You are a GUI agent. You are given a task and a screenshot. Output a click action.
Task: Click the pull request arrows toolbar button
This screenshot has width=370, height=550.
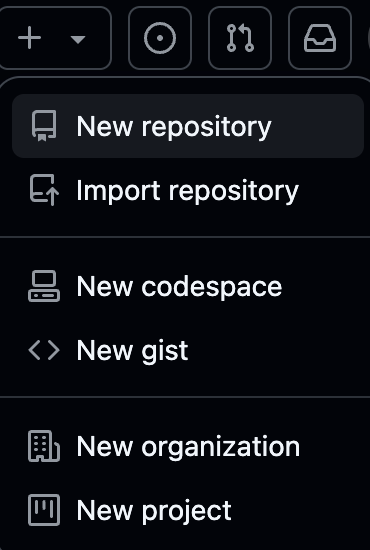240,38
